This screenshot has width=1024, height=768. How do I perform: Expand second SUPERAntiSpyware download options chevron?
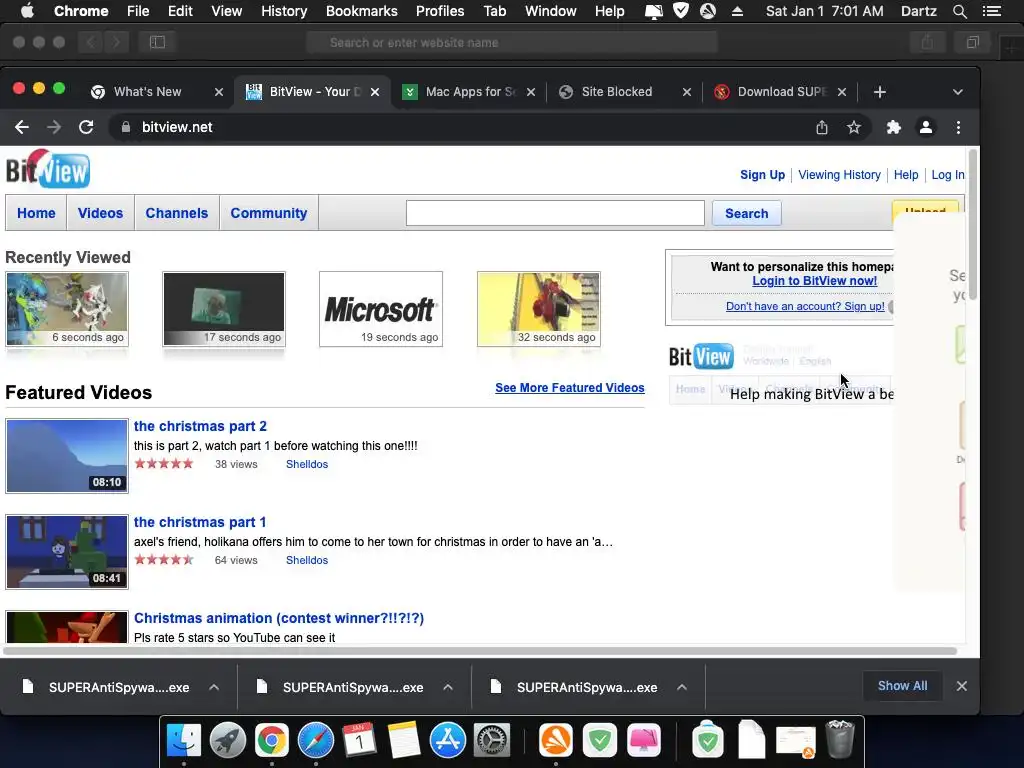tap(448, 687)
